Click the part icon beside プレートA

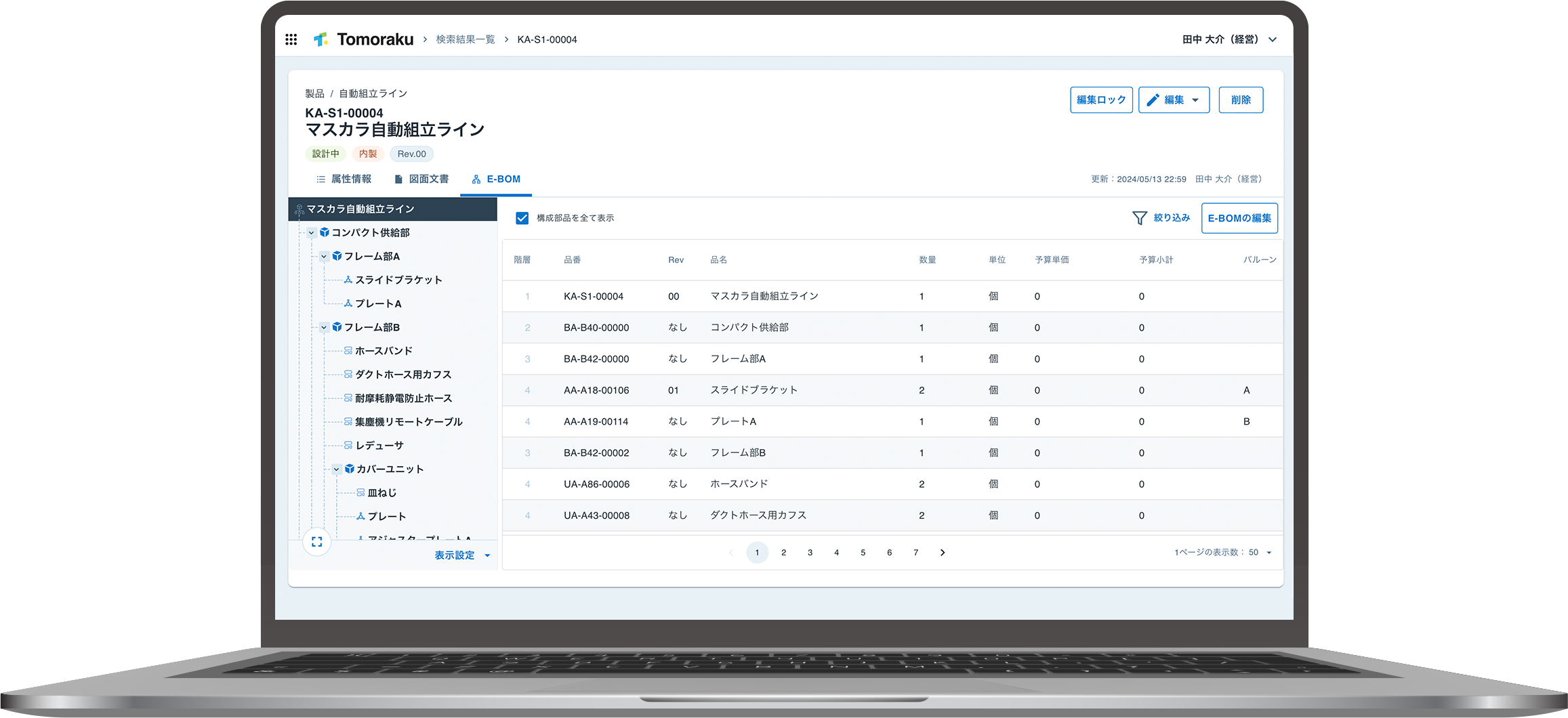pyautogui.click(x=347, y=303)
